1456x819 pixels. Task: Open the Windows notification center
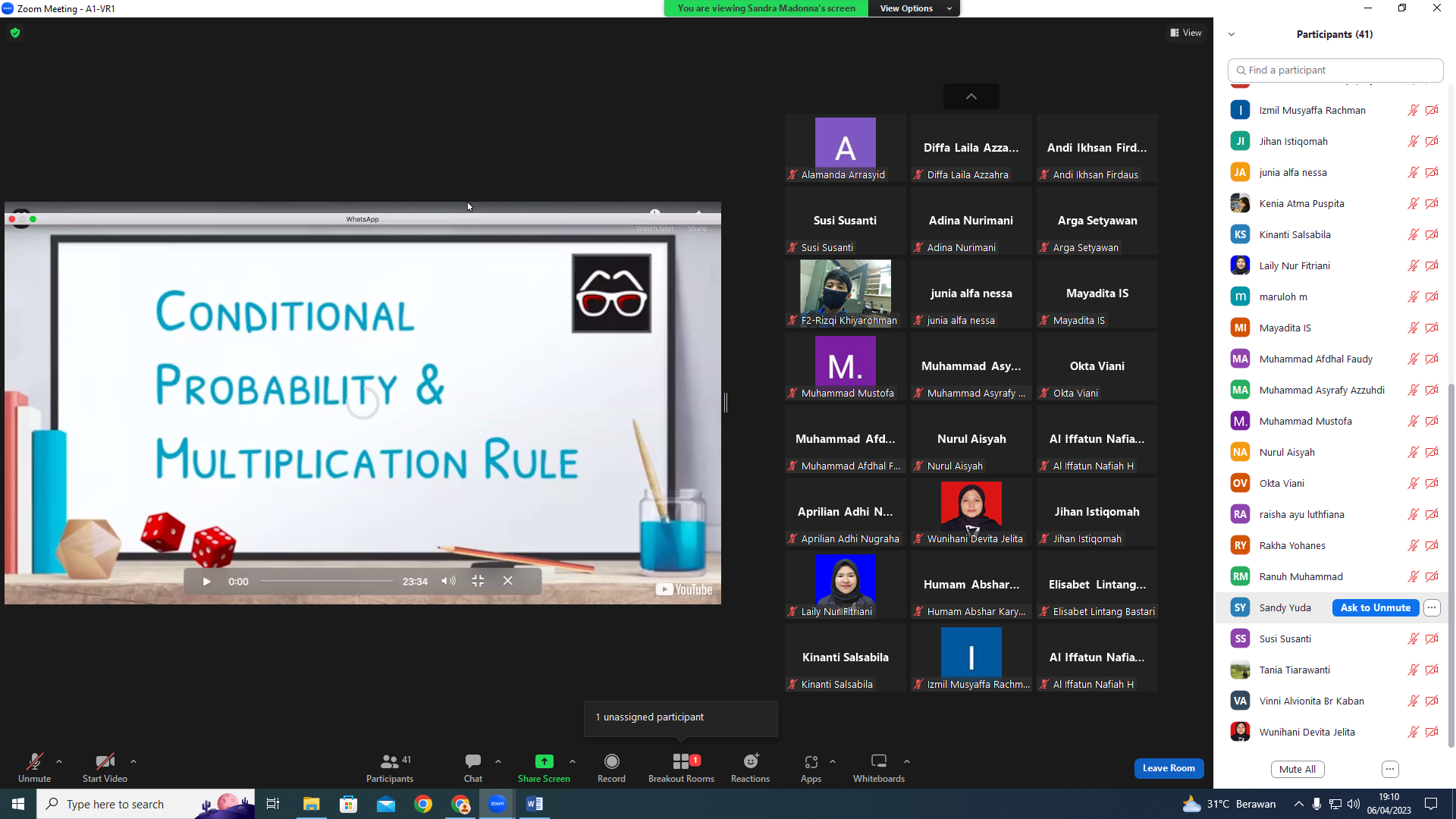click(1431, 804)
